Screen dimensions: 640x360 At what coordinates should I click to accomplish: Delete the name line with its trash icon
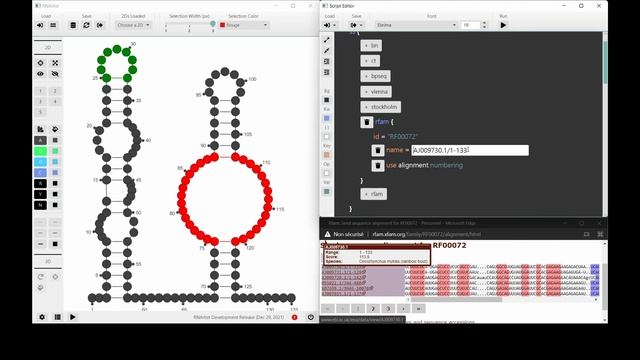tap(378, 150)
